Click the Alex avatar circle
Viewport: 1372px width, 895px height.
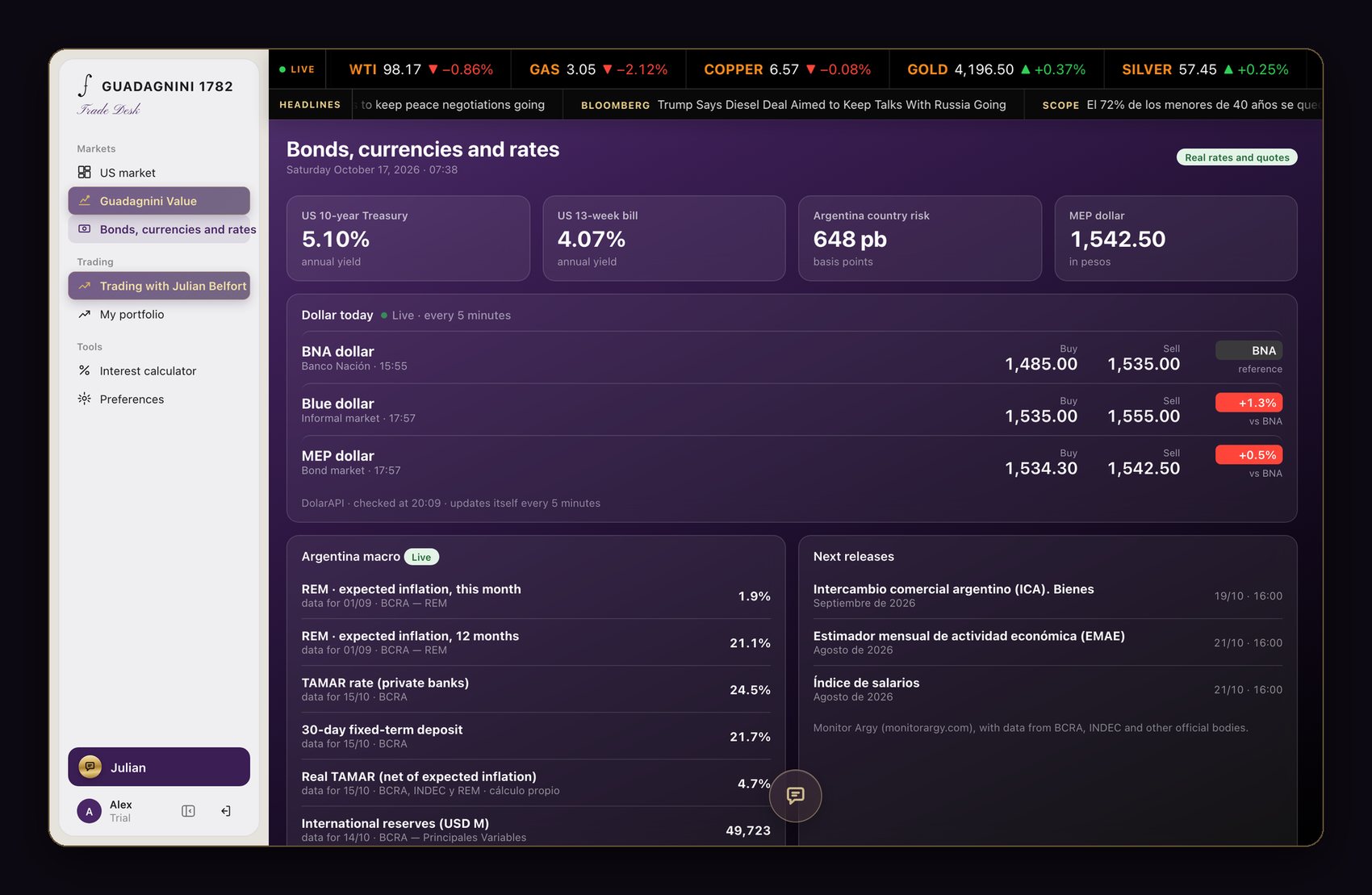click(x=89, y=811)
